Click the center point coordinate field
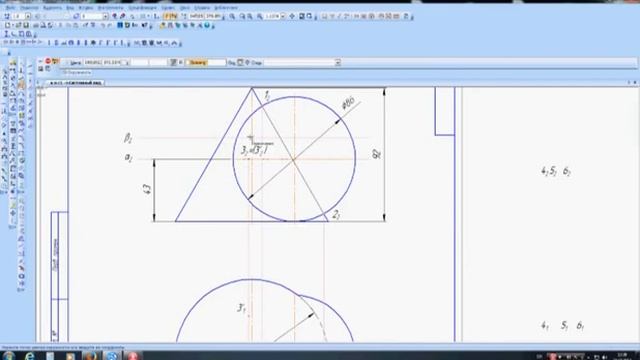640x360 pixels. [x=102, y=62]
